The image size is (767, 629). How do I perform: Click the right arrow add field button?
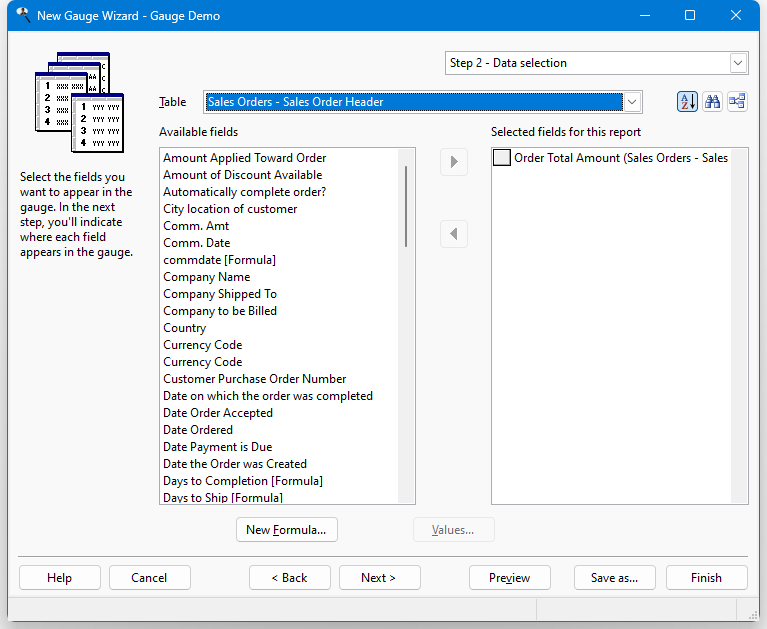pyautogui.click(x=454, y=161)
